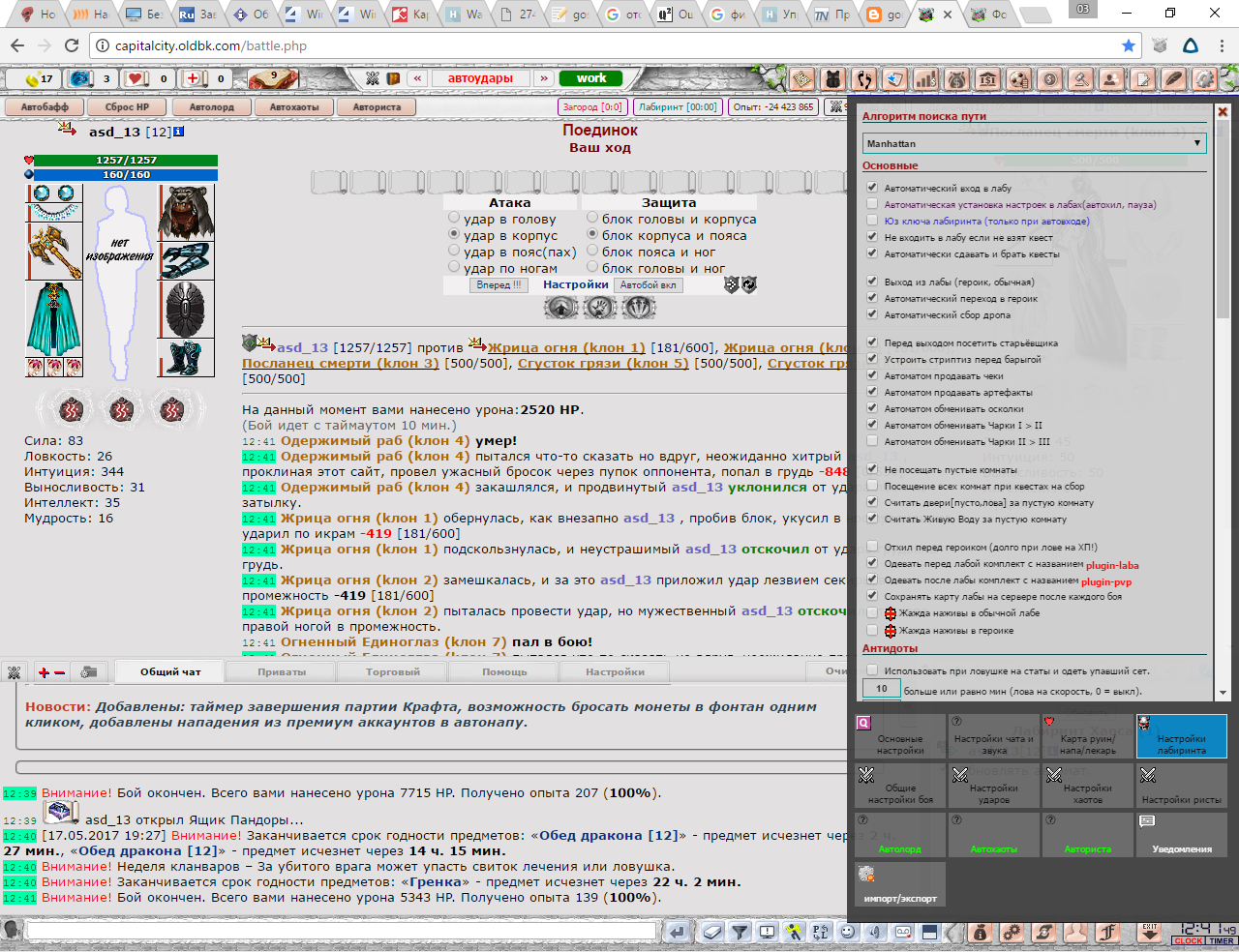Click the money bag icon in bottom bar
Image resolution: width=1239 pixels, height=952 pixels.
980,932
